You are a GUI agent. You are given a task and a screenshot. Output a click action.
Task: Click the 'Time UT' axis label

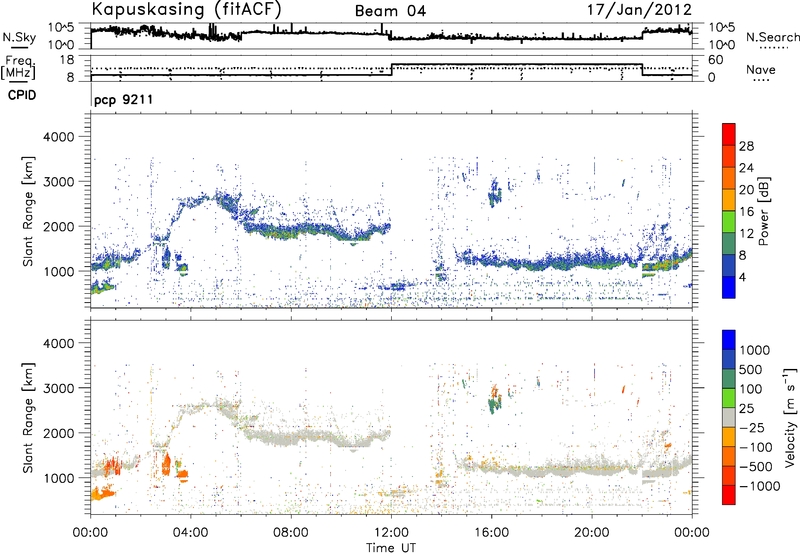[391, 547]
